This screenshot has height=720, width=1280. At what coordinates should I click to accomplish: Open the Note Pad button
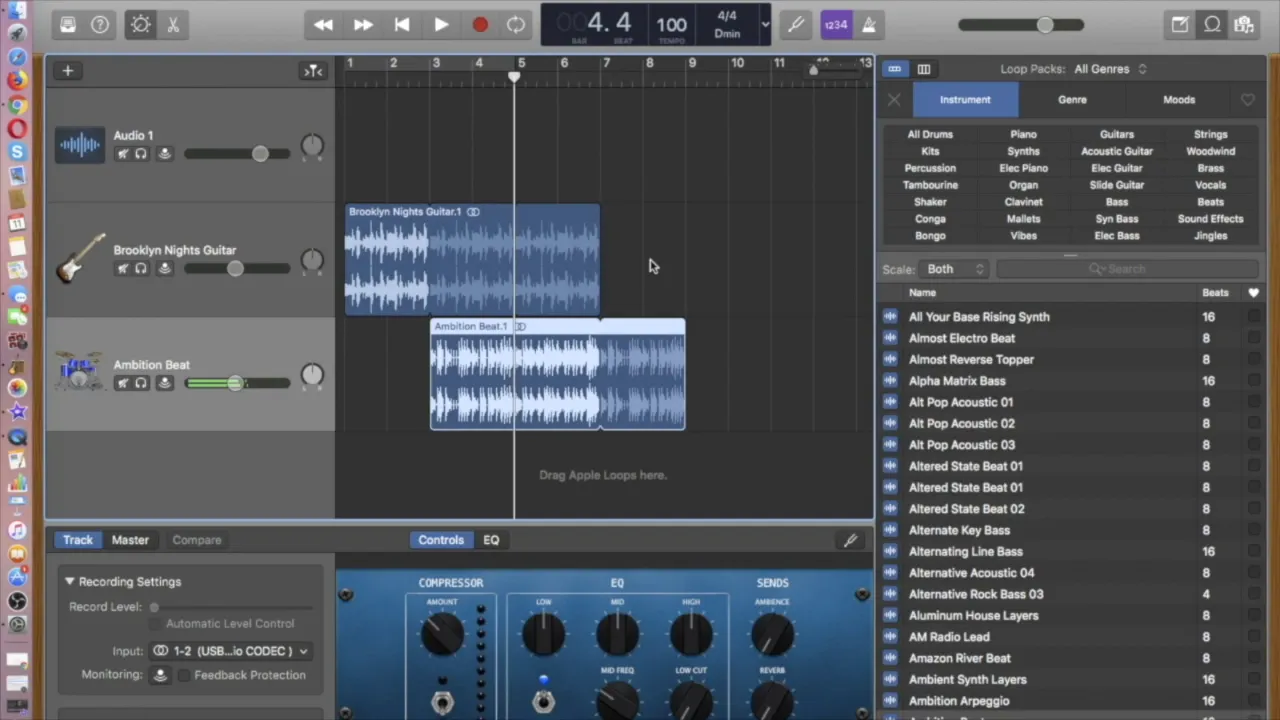point(1180,25)
